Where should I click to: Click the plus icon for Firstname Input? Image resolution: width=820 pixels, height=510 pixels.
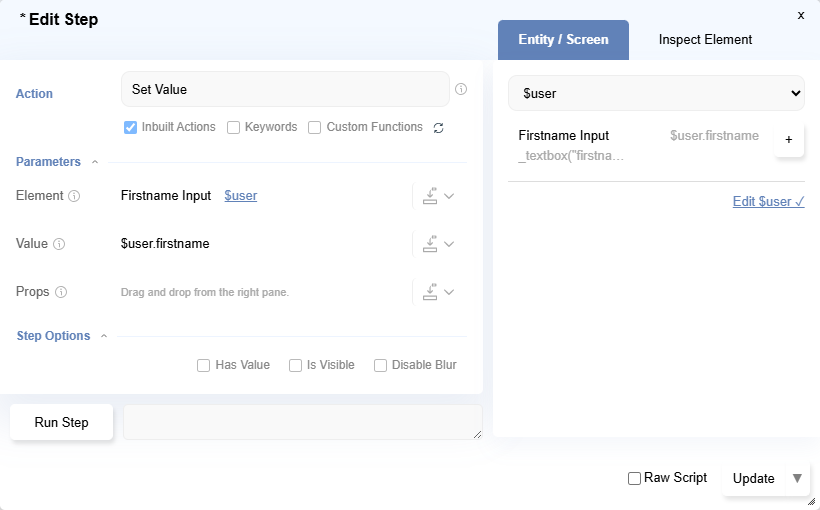click(788, 141)
